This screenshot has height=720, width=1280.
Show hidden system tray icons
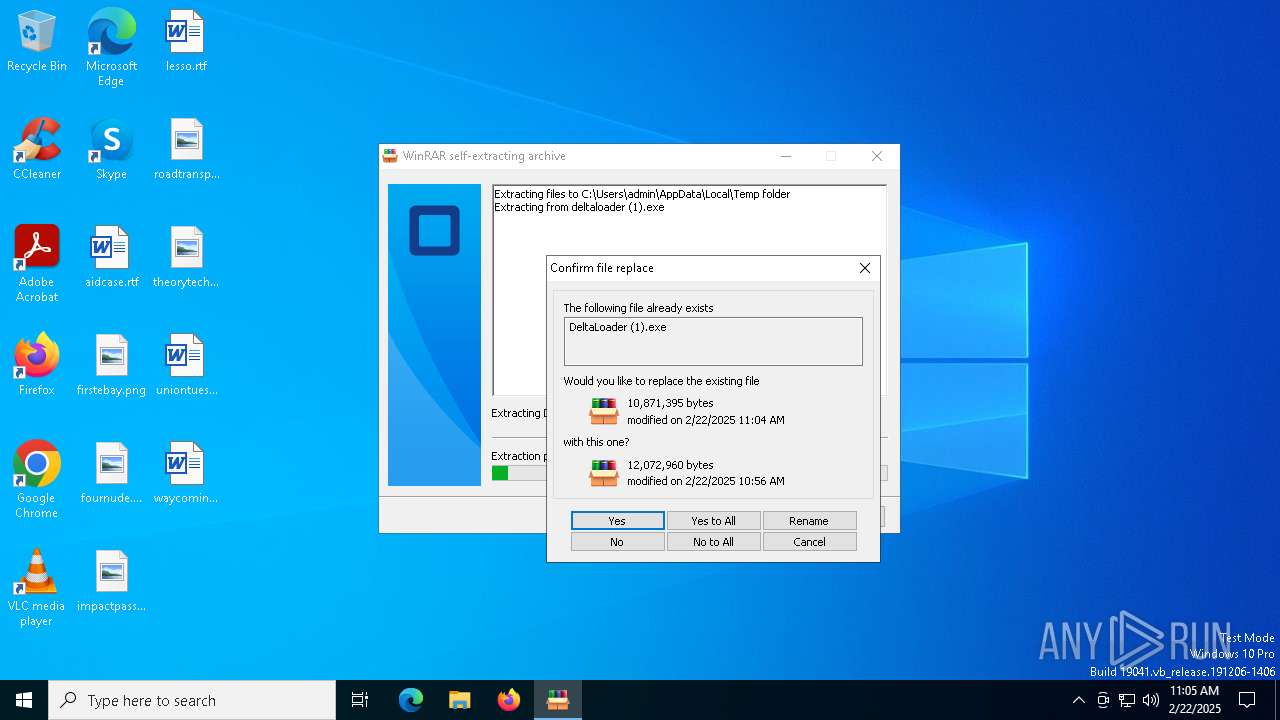coord(1078,700)
